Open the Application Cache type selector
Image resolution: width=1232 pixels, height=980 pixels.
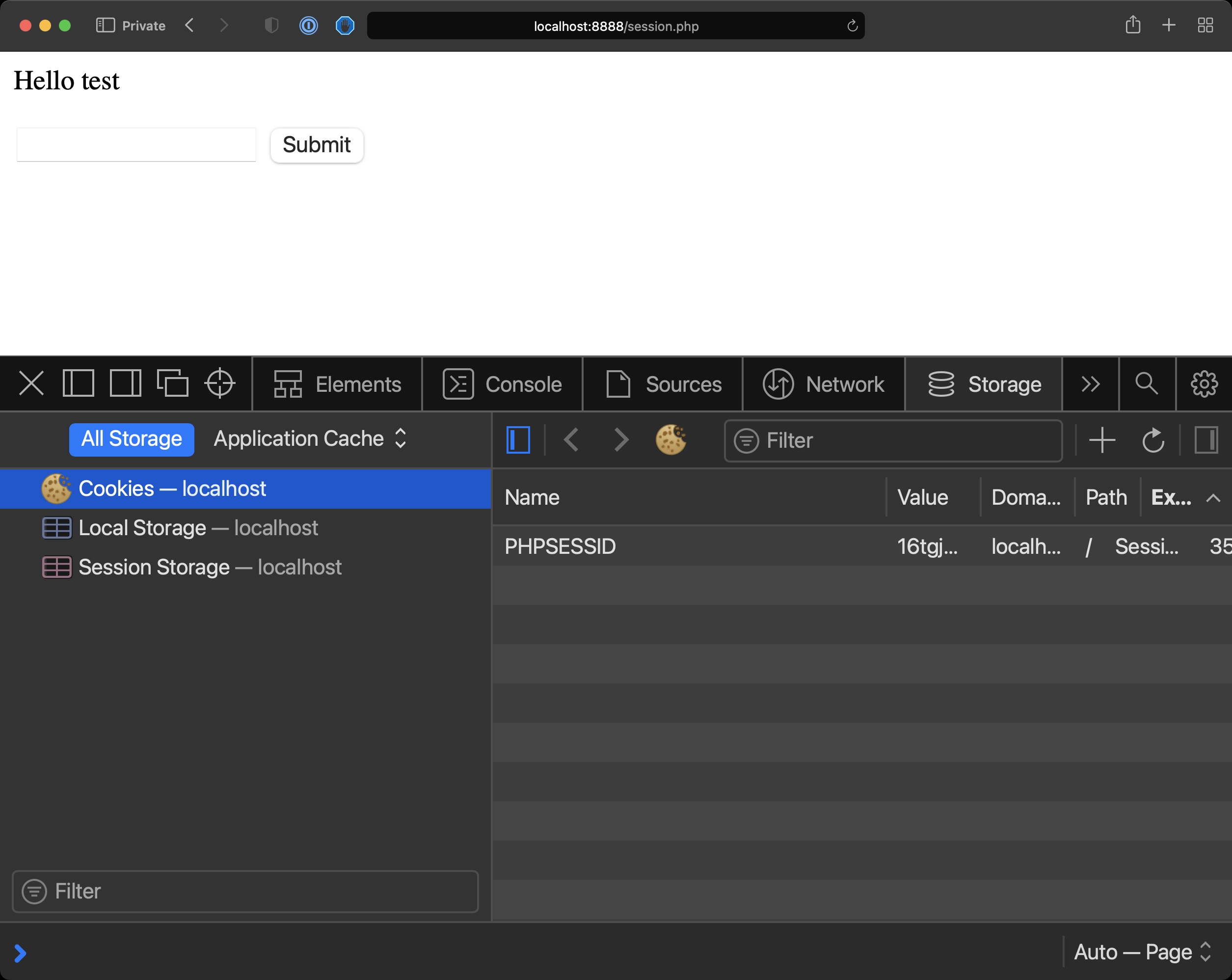310,439
